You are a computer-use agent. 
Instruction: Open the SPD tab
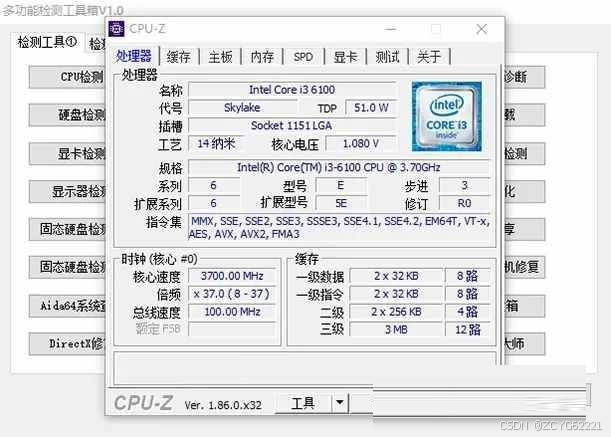[x=303, y=57]
